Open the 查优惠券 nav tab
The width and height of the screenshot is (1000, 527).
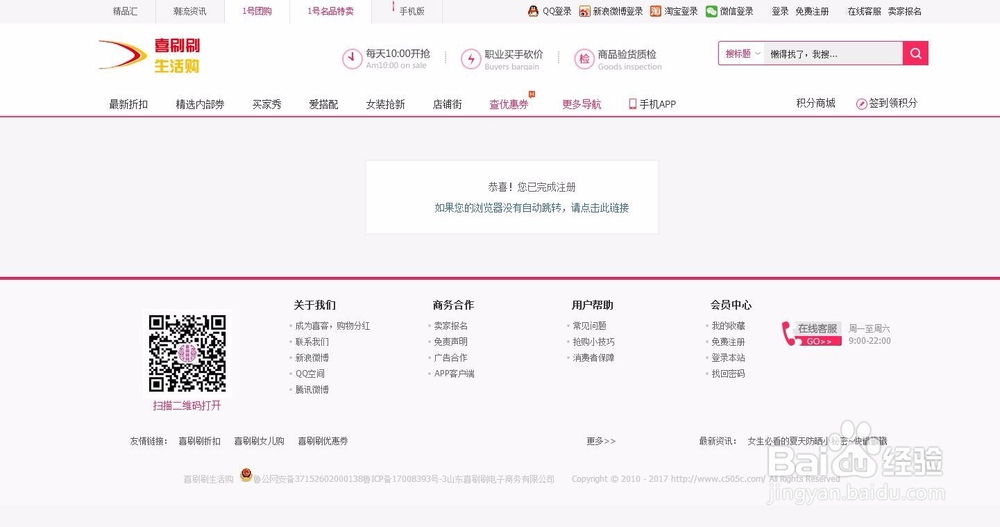[x=509, y=104]
